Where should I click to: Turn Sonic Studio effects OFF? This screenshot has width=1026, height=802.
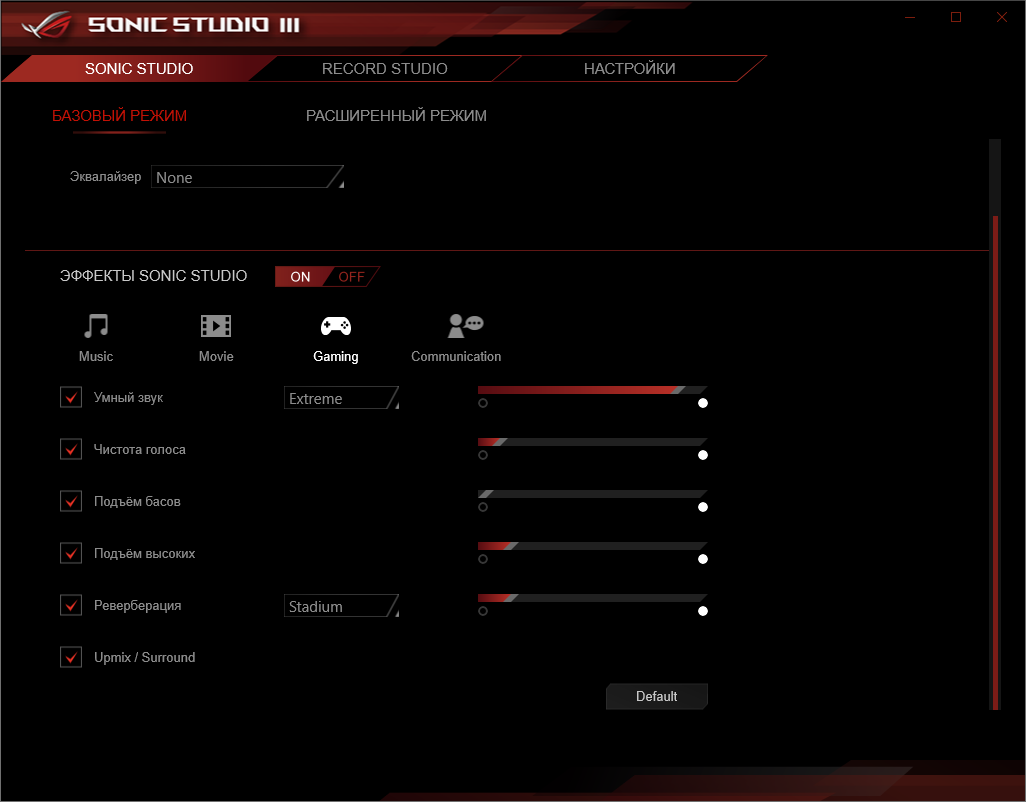pos(351,277)
